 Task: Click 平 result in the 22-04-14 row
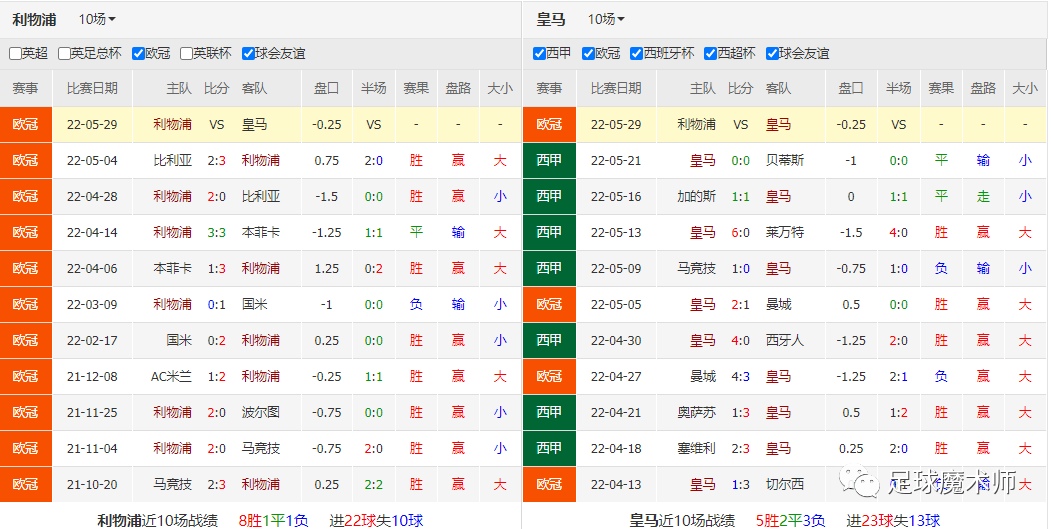(x=416, y=233)
